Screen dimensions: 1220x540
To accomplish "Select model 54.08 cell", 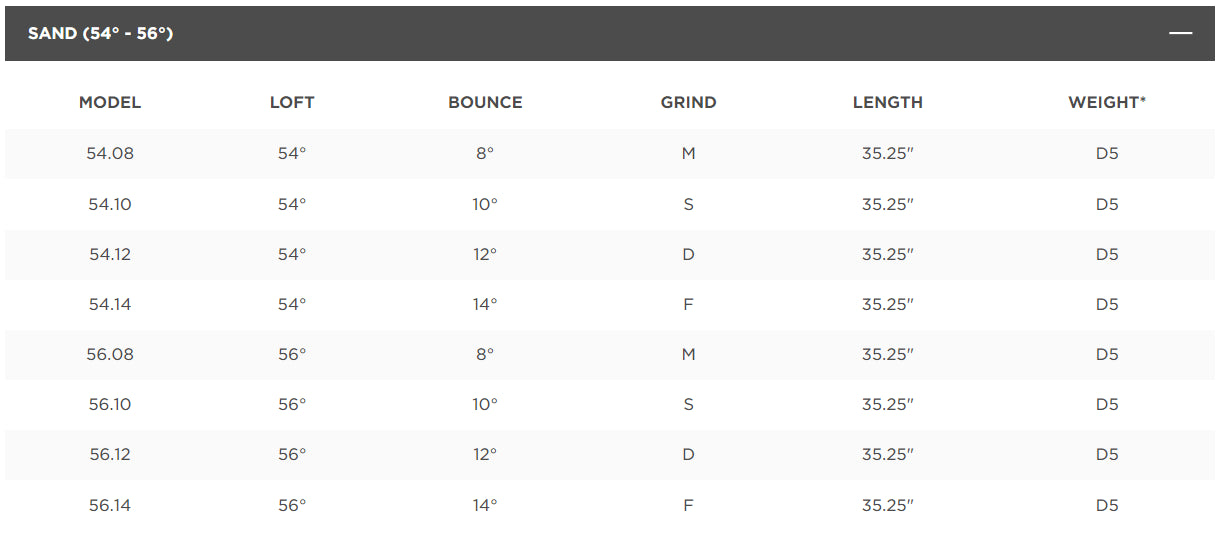I will pyautogui.click(x=110, y=154).
